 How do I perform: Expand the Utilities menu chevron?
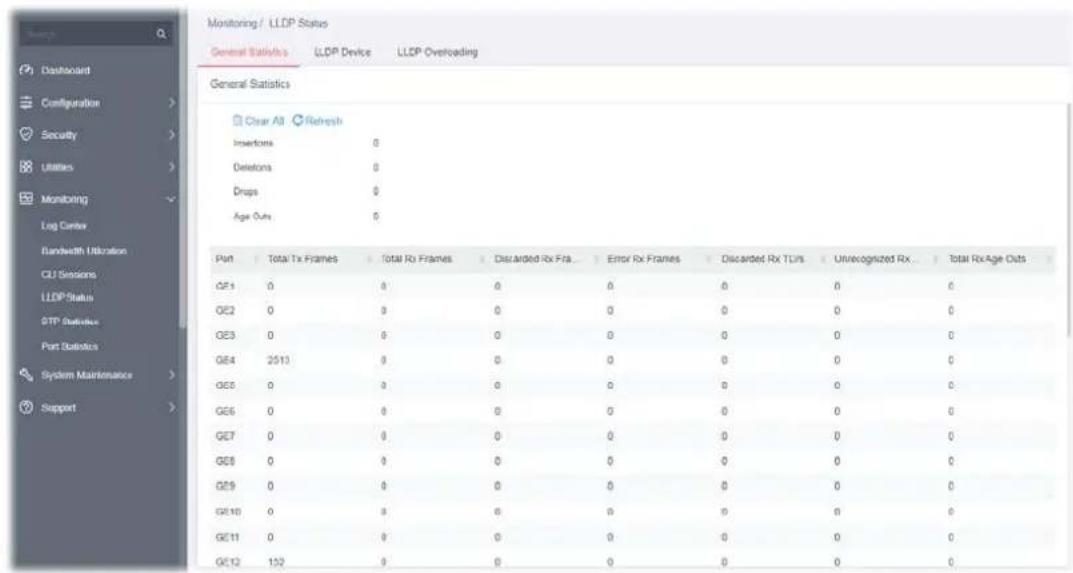[172, 167]
